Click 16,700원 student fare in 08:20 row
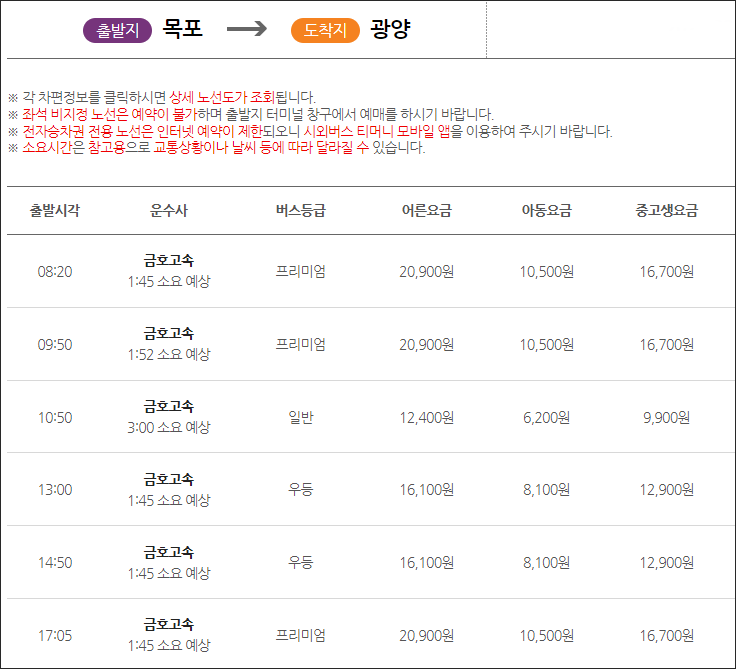The height and width of the screenshot is (669, 736). coord(667,271)
